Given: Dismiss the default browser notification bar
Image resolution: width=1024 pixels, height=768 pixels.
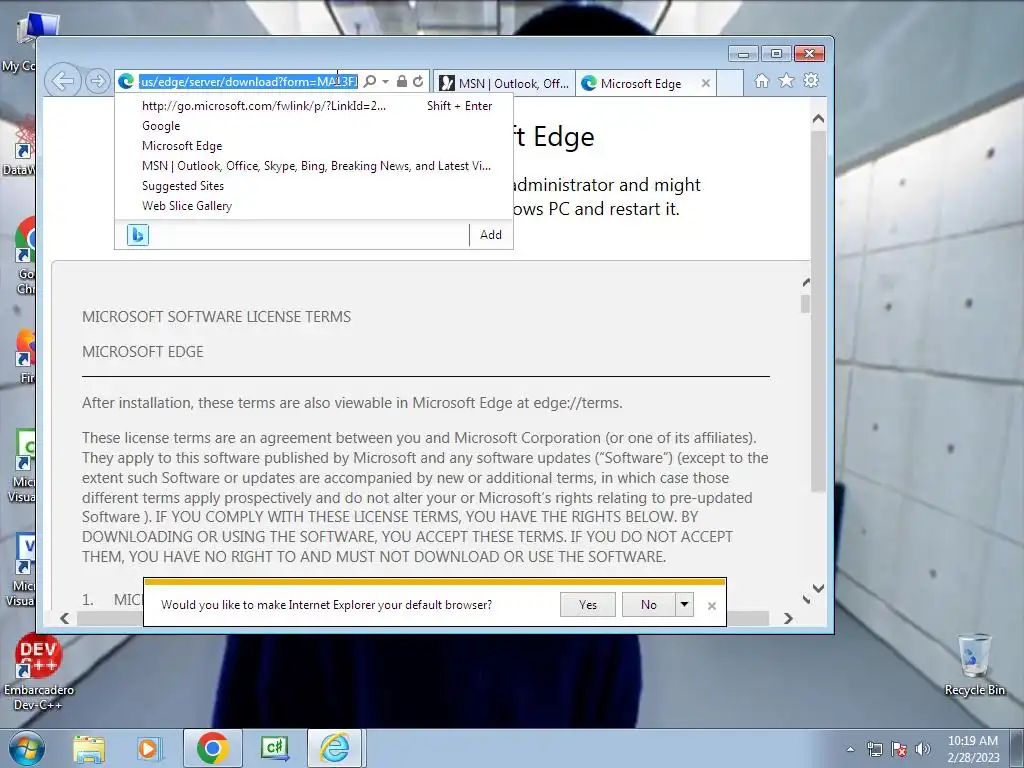Looking at the screenshot, I should click(712, 606).
